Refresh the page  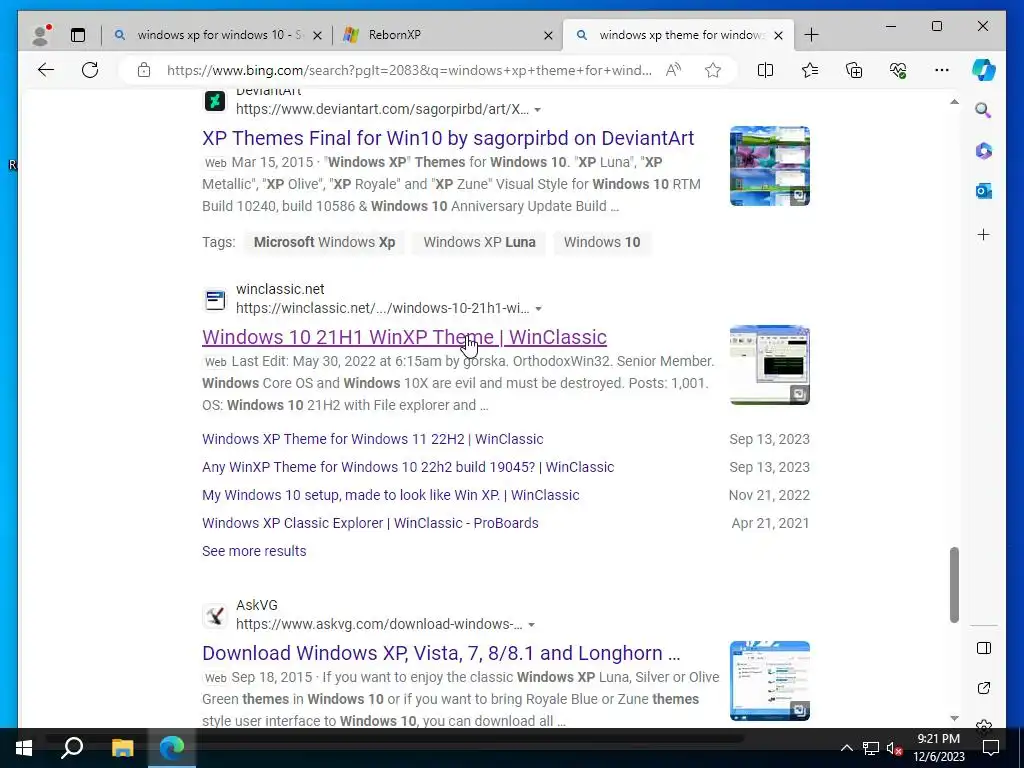pyautogui.click(x=90, y=70)
